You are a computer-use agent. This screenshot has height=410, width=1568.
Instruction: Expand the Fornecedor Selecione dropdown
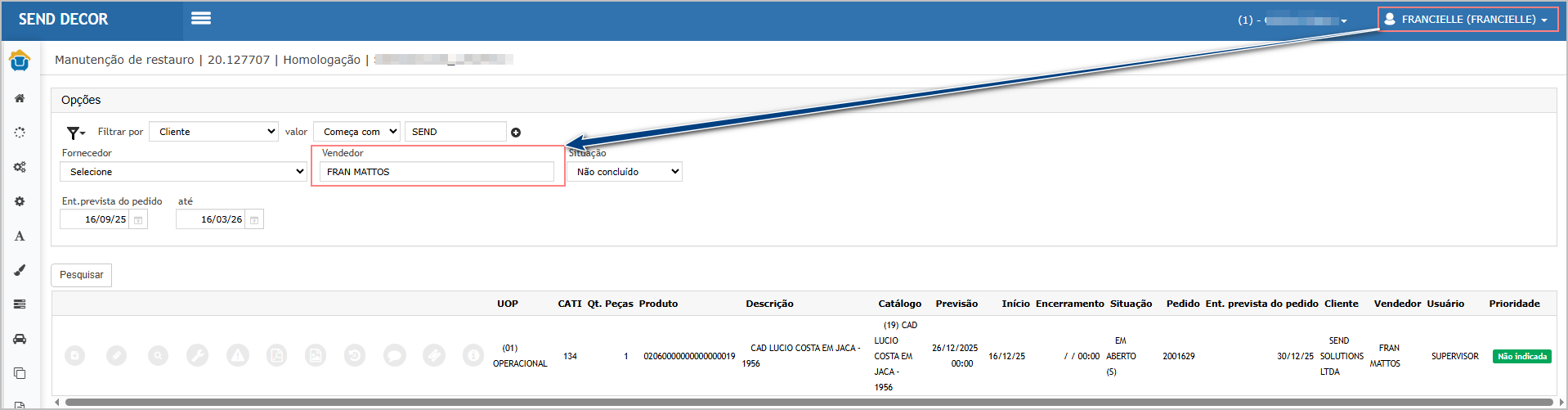click(x=183, y=172)
